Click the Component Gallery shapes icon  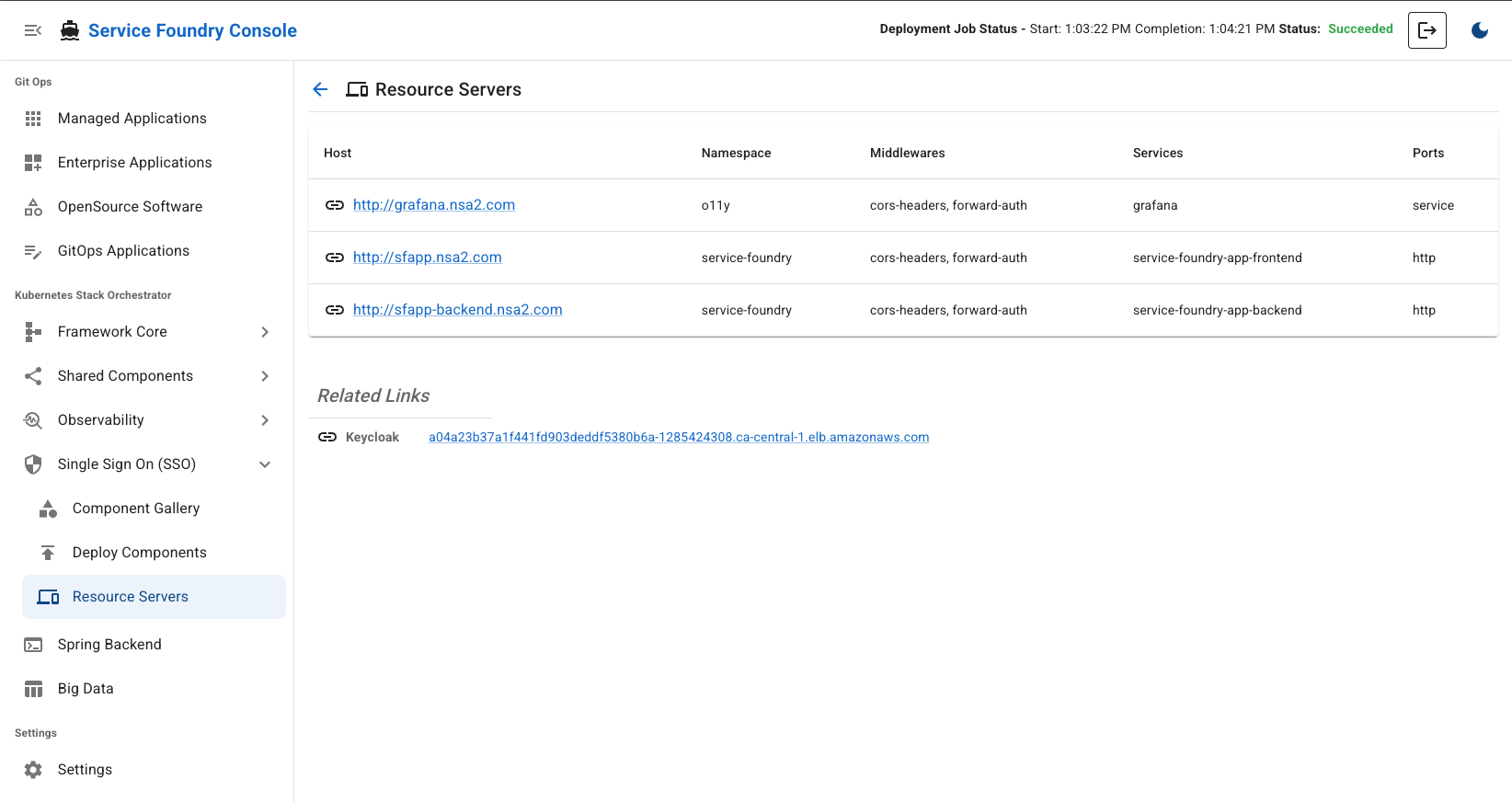[x=48, y=509]
